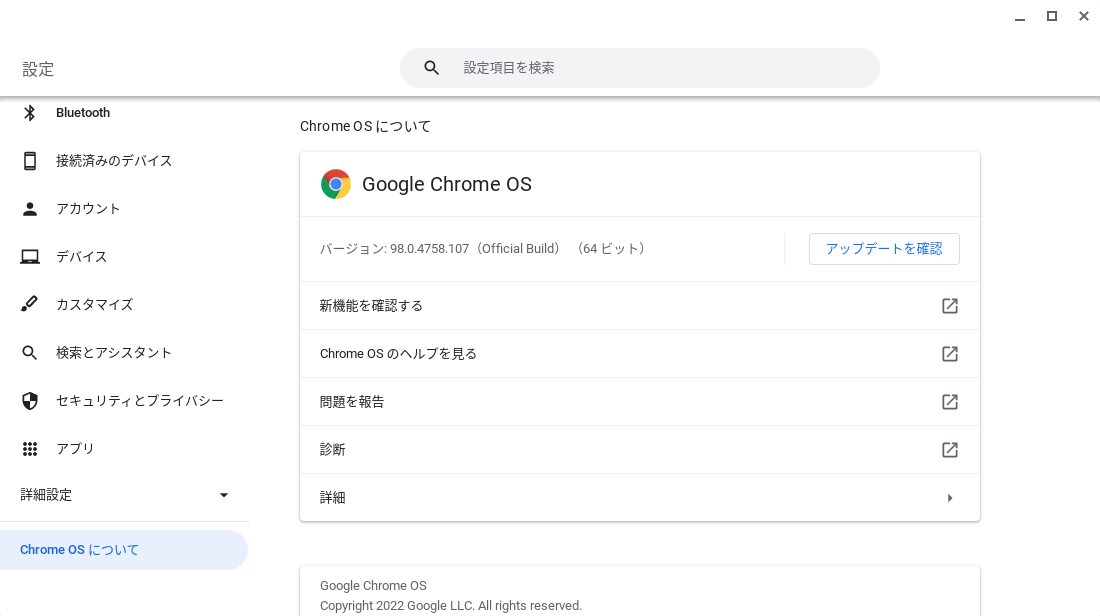Expand 詳細設定 dropdown arrow in sidebar
The height and width of the screenshot is (616, 1100).
224,495
